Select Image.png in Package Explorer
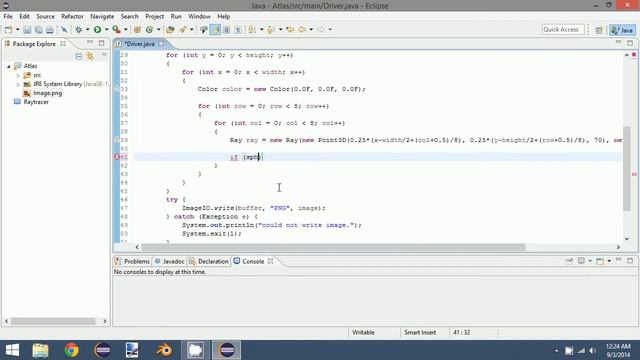This screenshot has width=640, height=360. click(x=47, y=93)
